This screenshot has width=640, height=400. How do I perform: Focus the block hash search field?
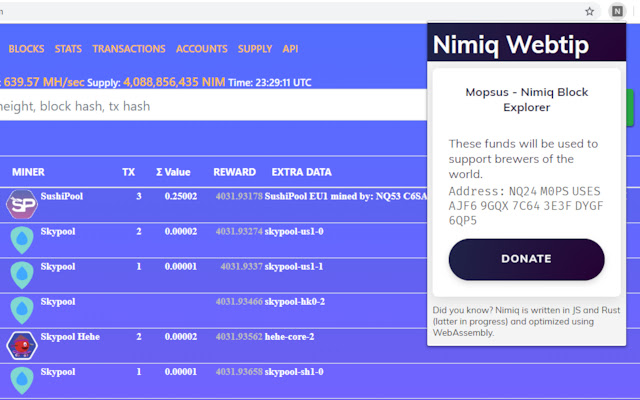pyautogui.click(x=212, y=106)
